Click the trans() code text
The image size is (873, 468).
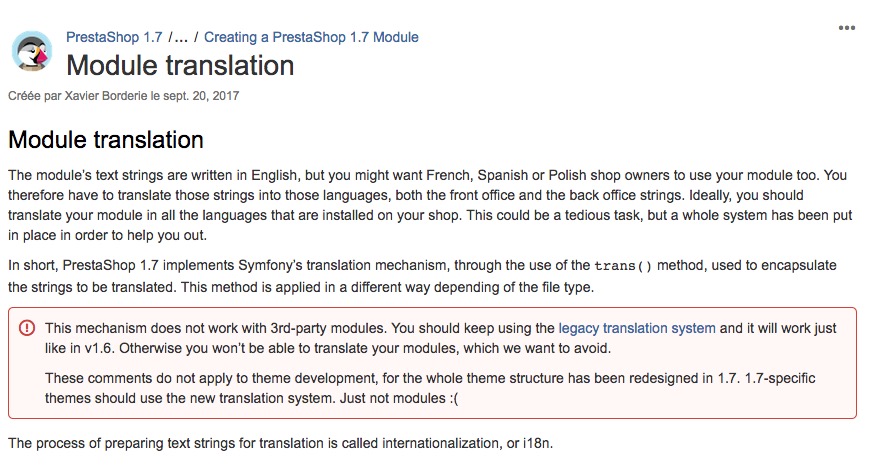point(622,266)
